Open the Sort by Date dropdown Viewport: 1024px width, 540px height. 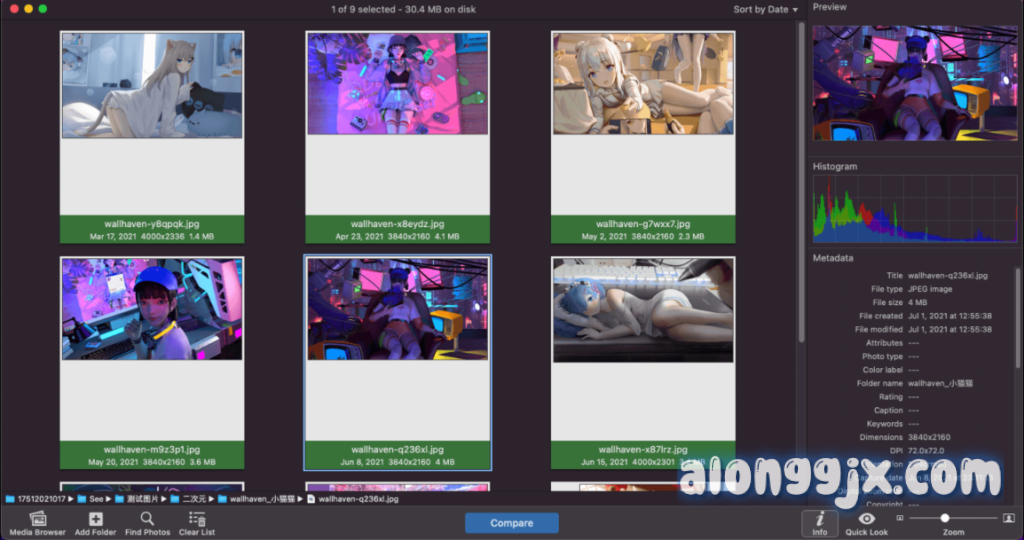pyautogui.click(x=765, y=10)
